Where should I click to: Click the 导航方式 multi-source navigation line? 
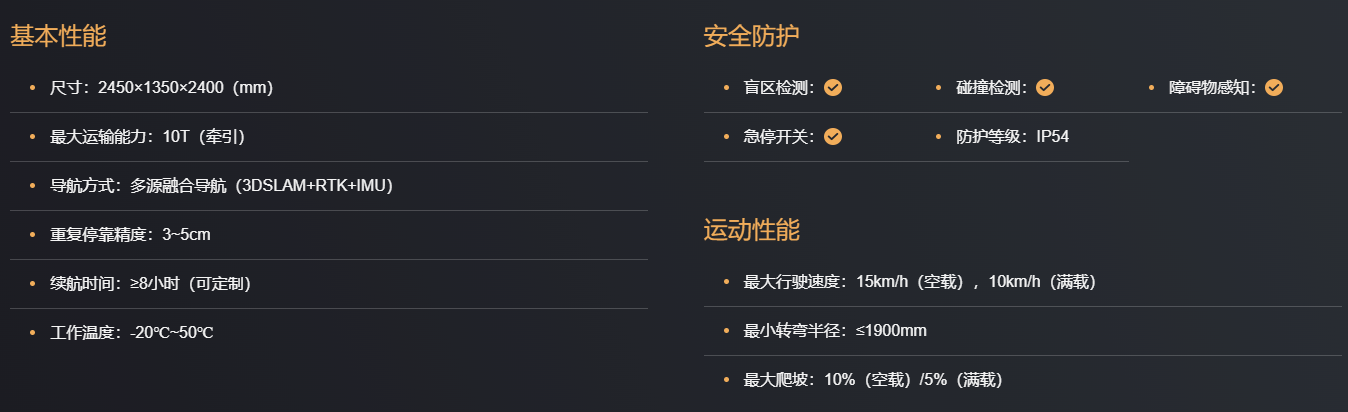(221, 186)
